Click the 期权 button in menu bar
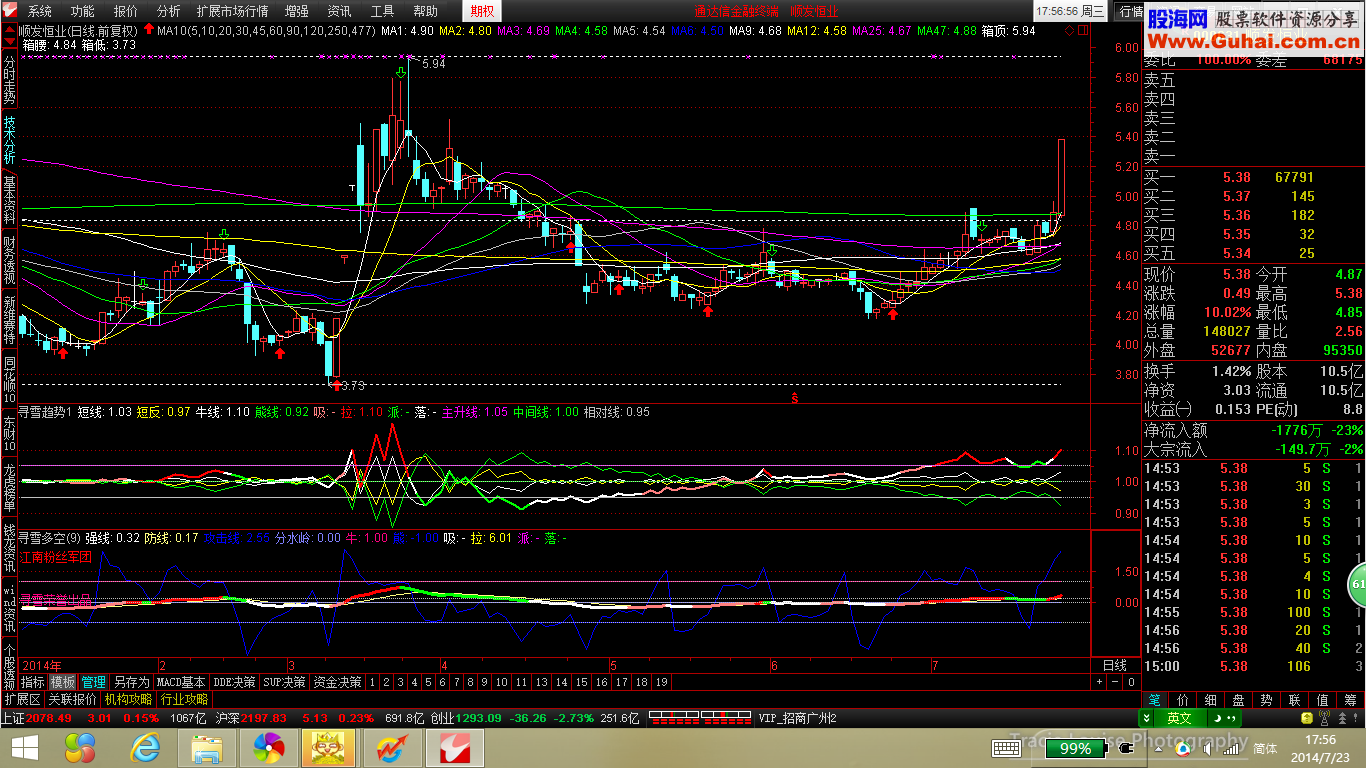1366x768 pixels. point(482,11)
